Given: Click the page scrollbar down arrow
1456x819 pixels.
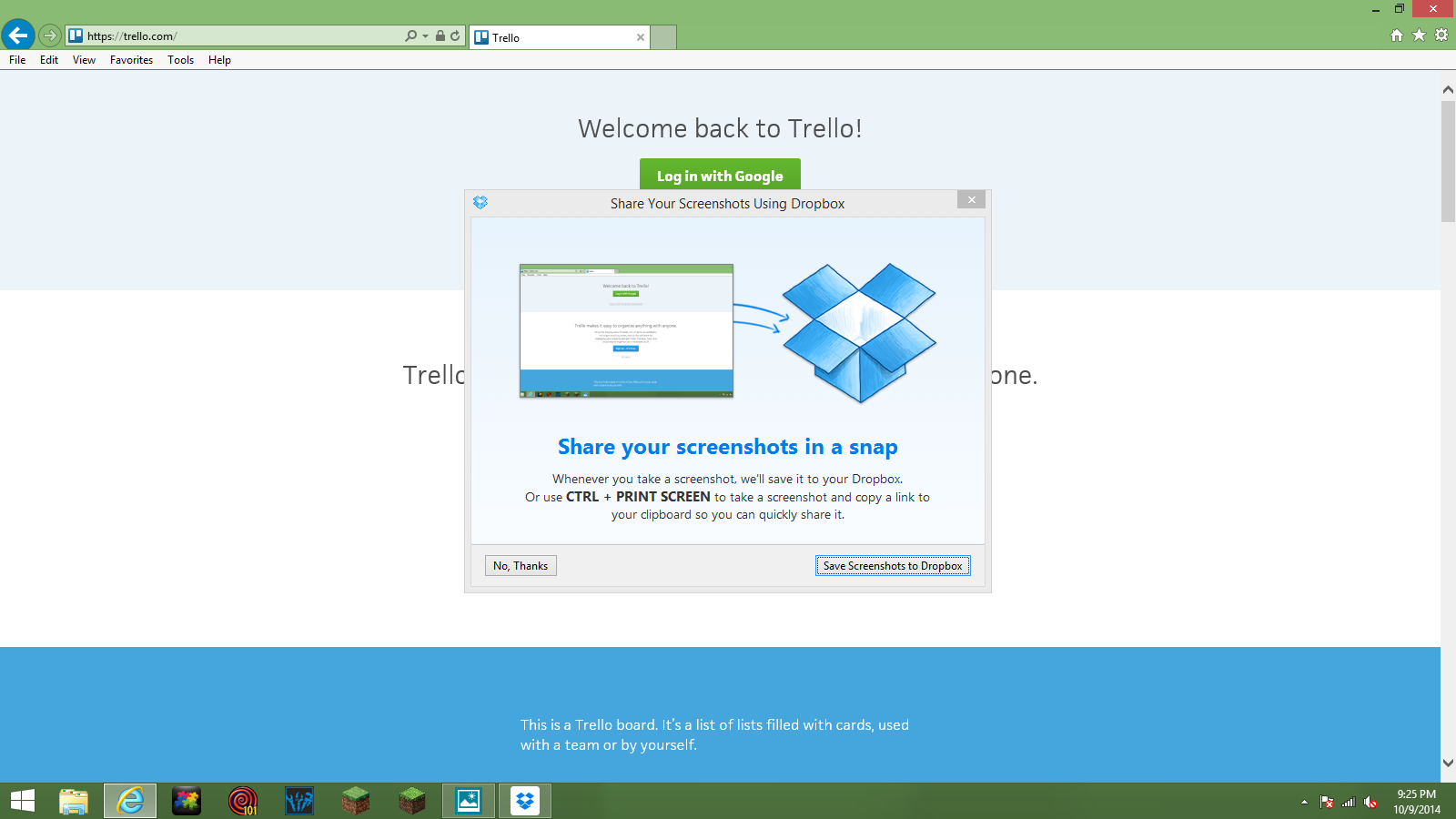Looking at the screenshot, I should [1448, 763].
